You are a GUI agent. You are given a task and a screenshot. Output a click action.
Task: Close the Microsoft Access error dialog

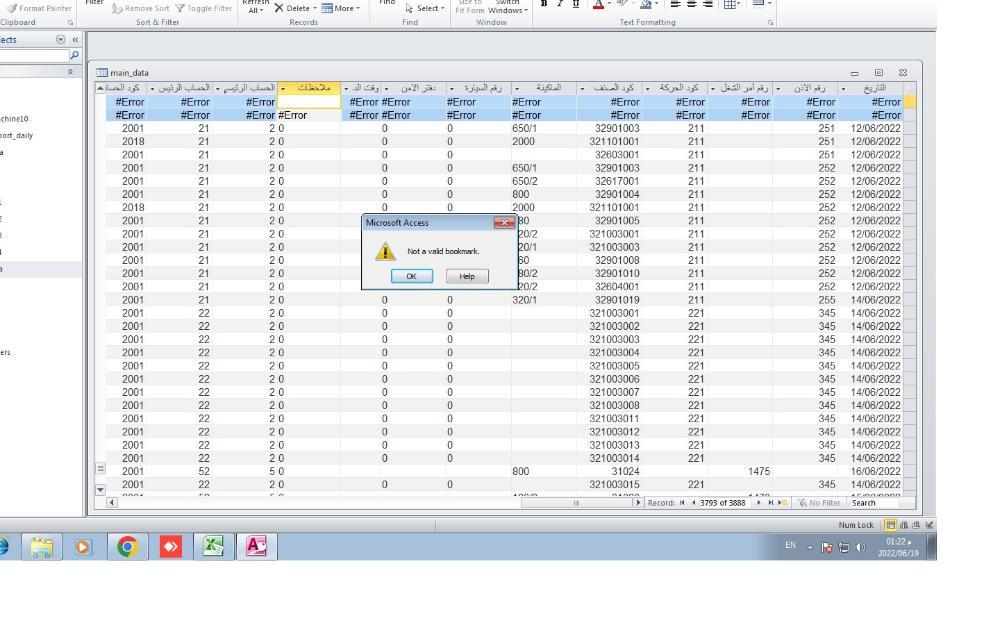coord(503,223)
